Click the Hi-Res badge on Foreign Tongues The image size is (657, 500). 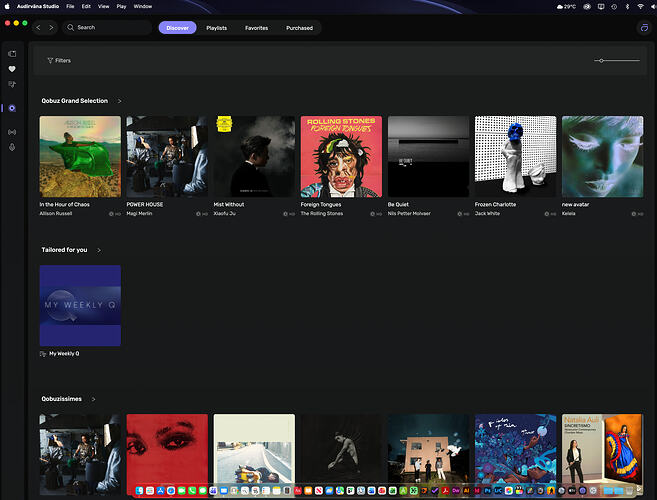click(x=376, y=214)
